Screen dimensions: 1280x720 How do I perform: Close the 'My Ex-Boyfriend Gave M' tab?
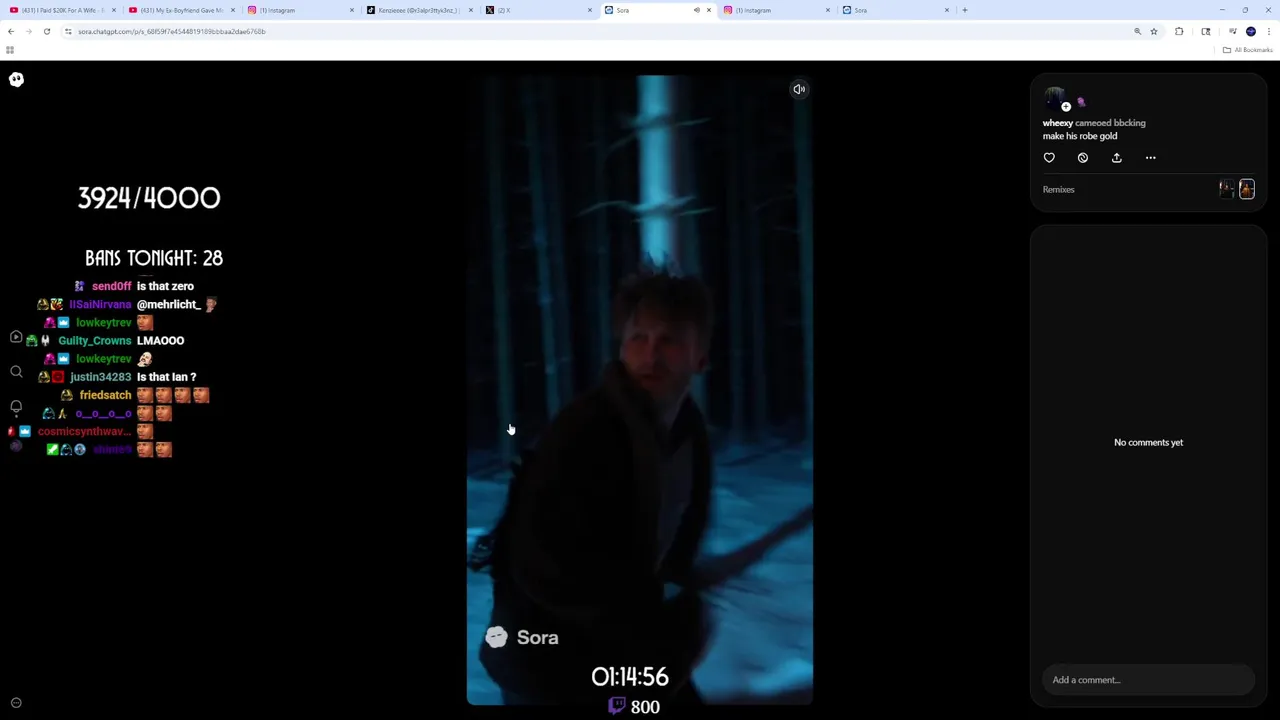pyautogui.click(x=233, y=10)
